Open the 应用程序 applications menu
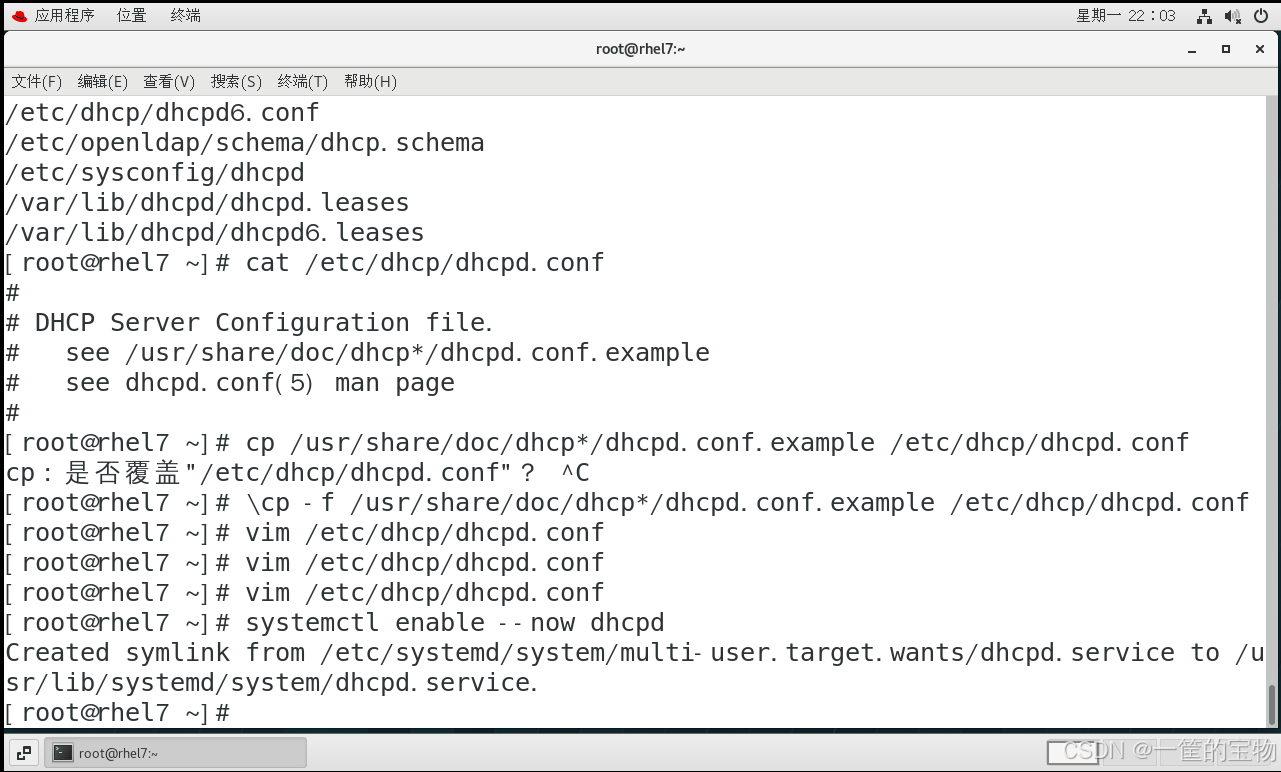Screen dimensions: 1281x772 tap(64, 15)
